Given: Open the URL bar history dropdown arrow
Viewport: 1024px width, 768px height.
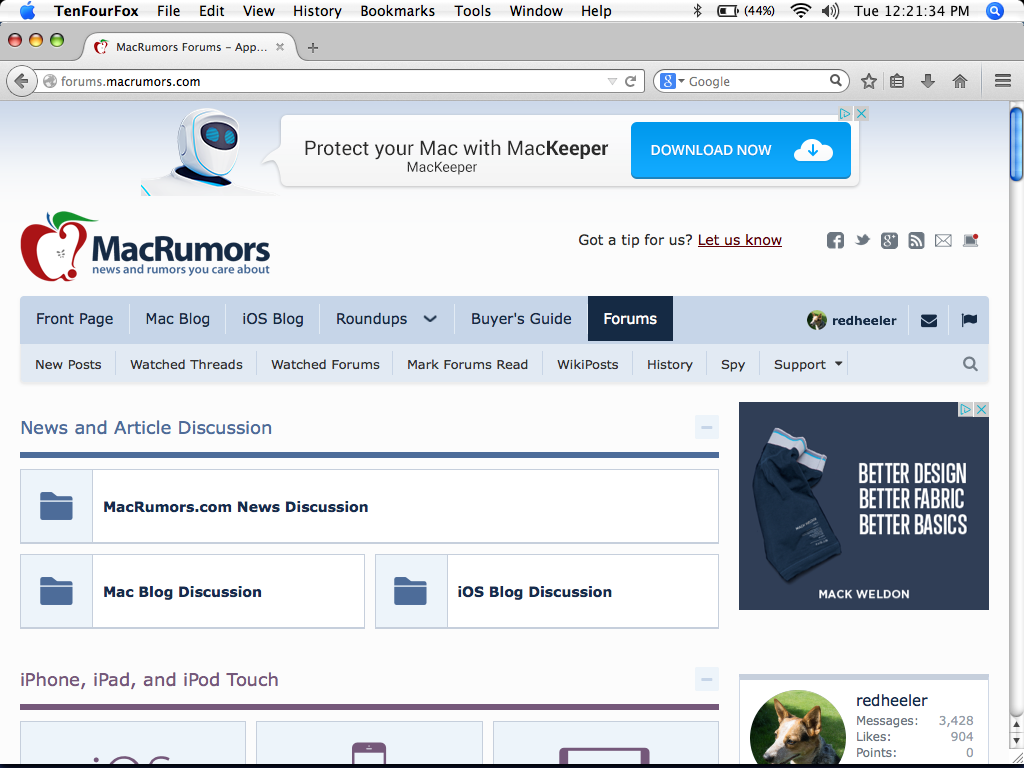Looking at the screenshot, I should click(x=612, y=82).
